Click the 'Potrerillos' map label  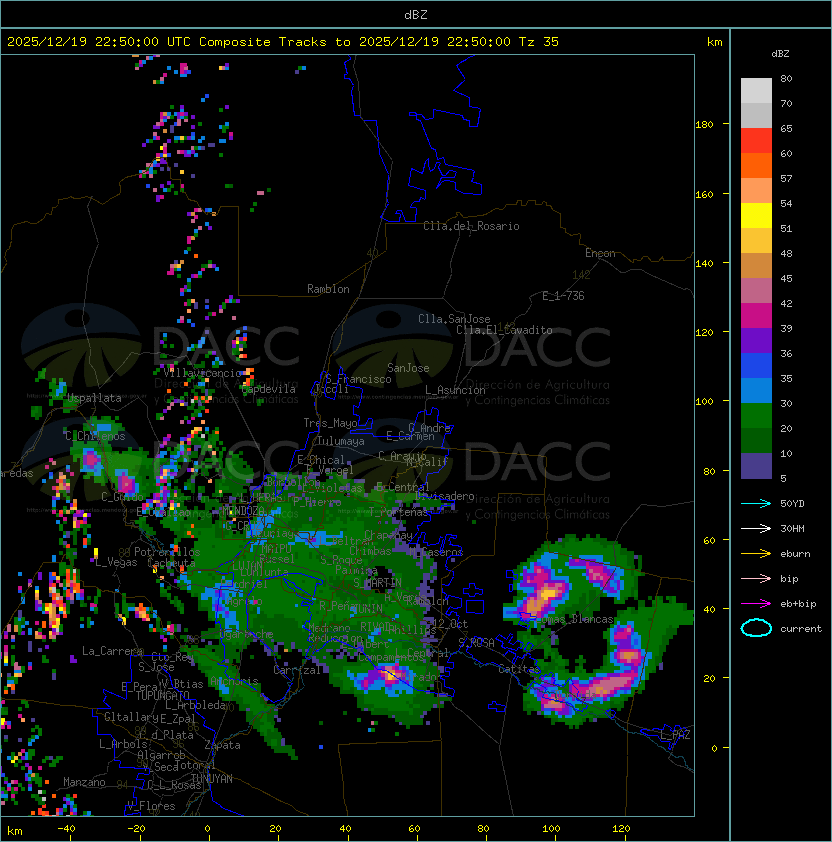coord(167,552)
